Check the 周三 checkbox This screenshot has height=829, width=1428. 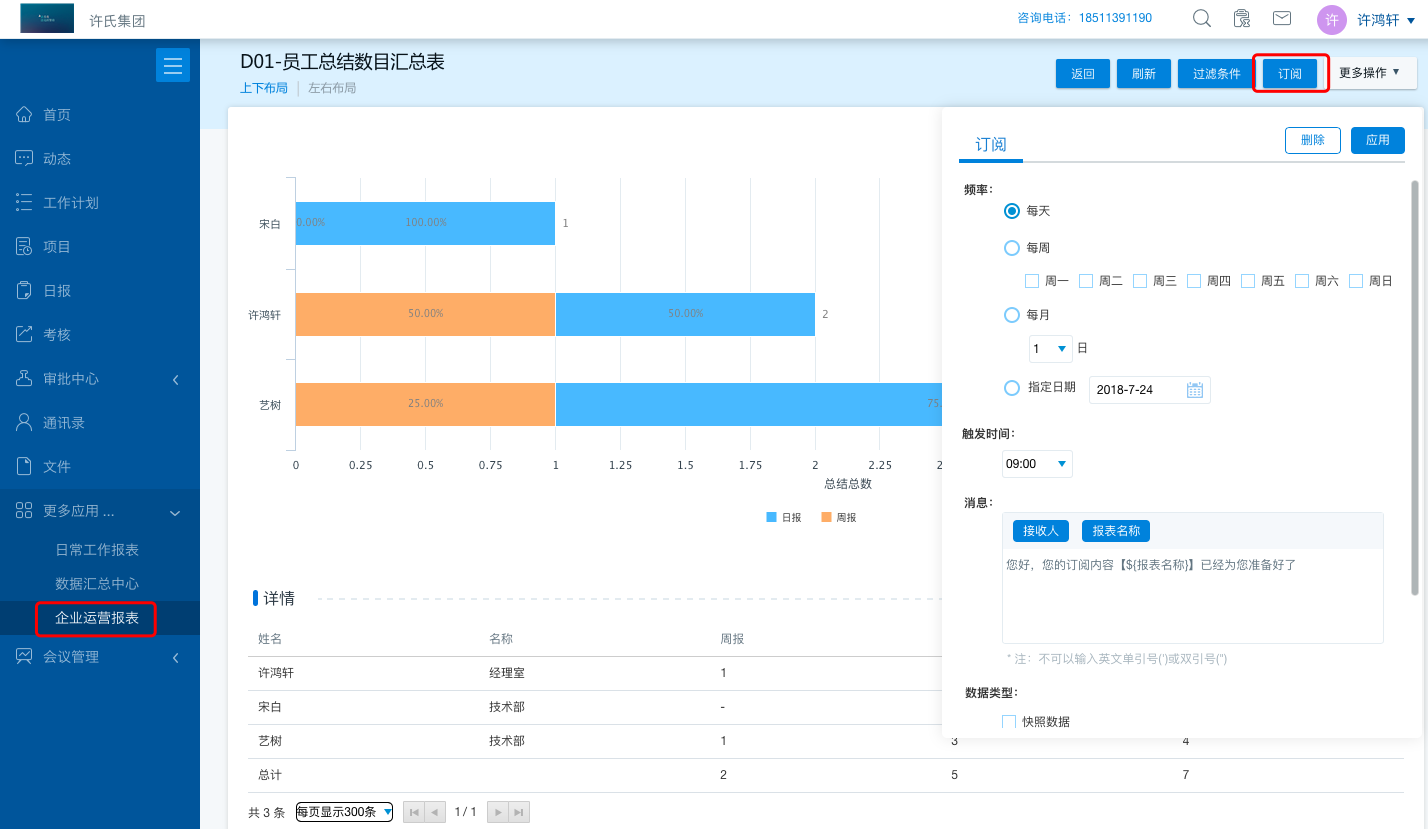[x=1140, y=281]
